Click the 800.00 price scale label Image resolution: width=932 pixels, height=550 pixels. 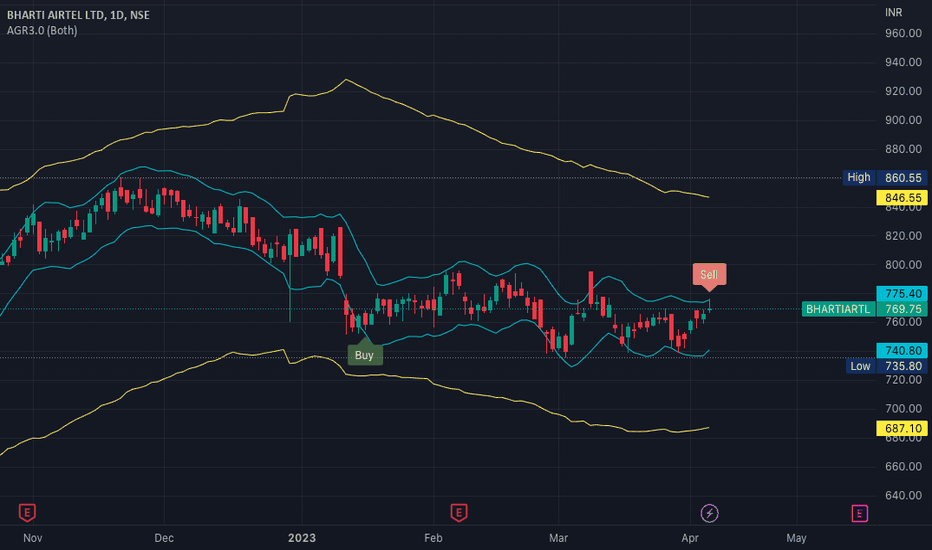[x=903, y=265]
